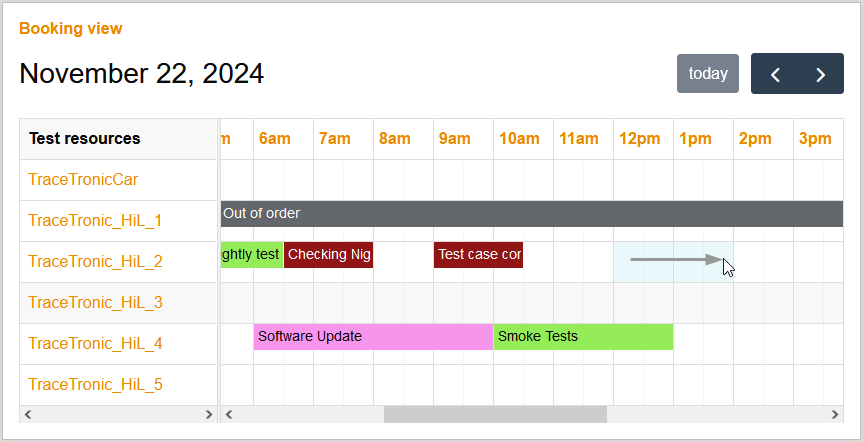Go to the previous day with left chevron
This screenshot has height=442, width=863.
pyautogui.click(x=775, y=74)
